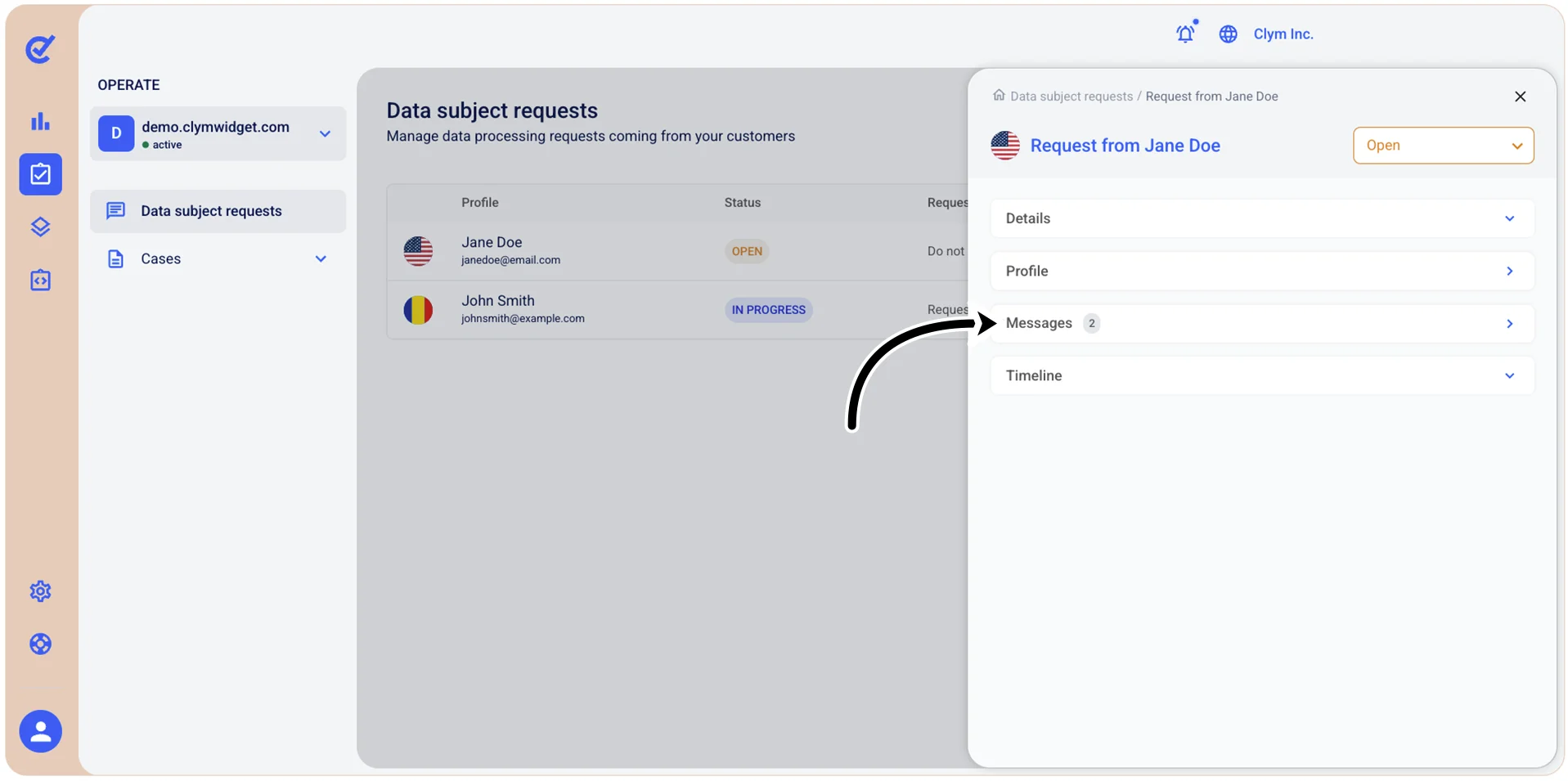This screenshot has width=1568, height=781.
Task: Click the Data subject requests menu icon
Action: (116, 211)
